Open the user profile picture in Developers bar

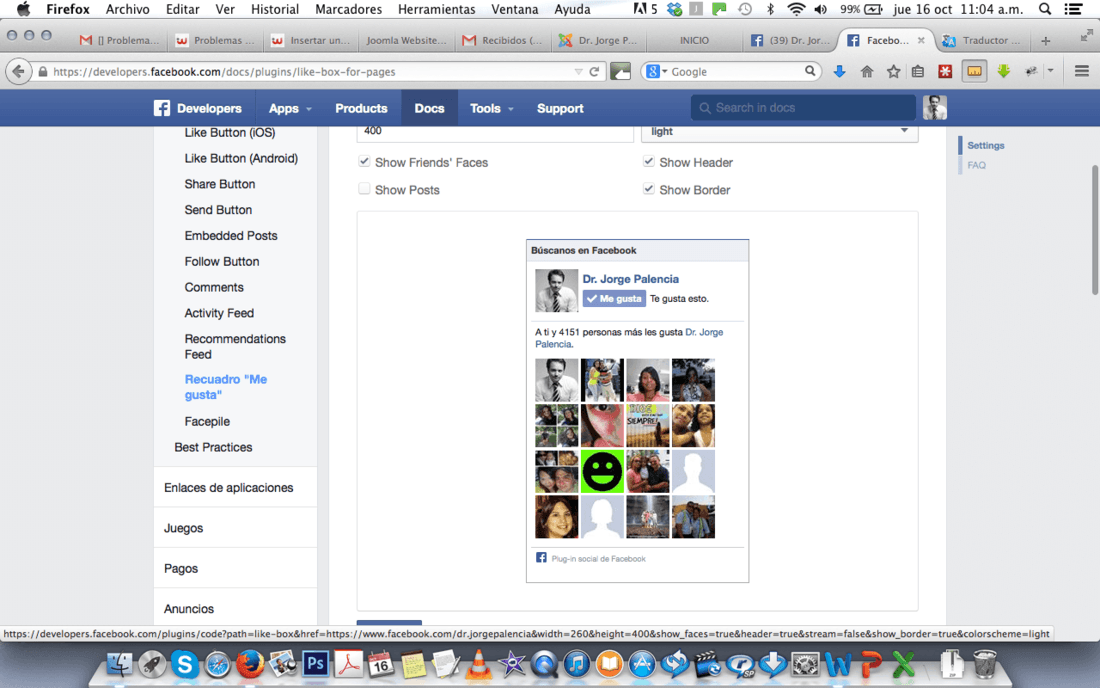click(x=934, y=108)
